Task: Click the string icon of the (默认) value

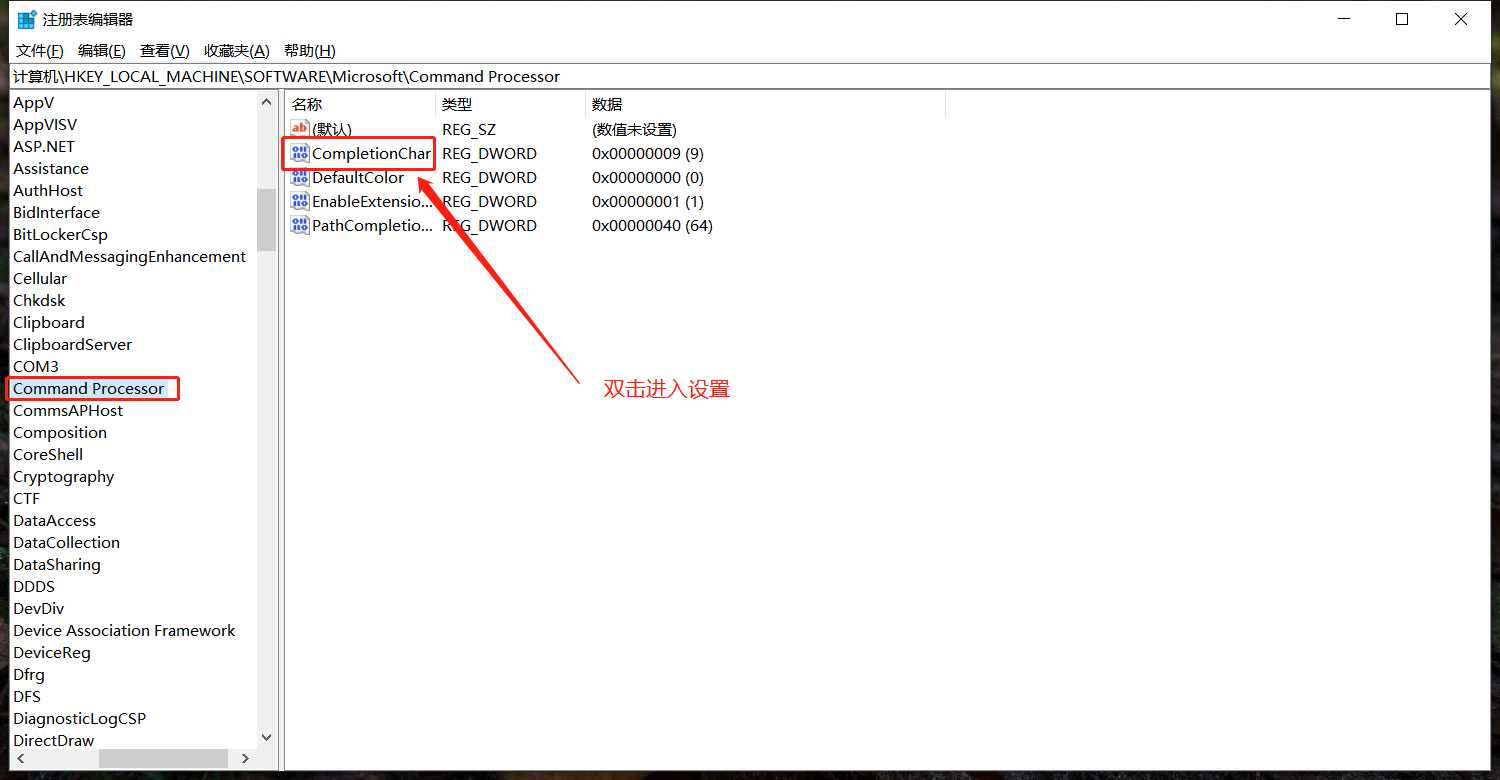Action: click(299, 129)
